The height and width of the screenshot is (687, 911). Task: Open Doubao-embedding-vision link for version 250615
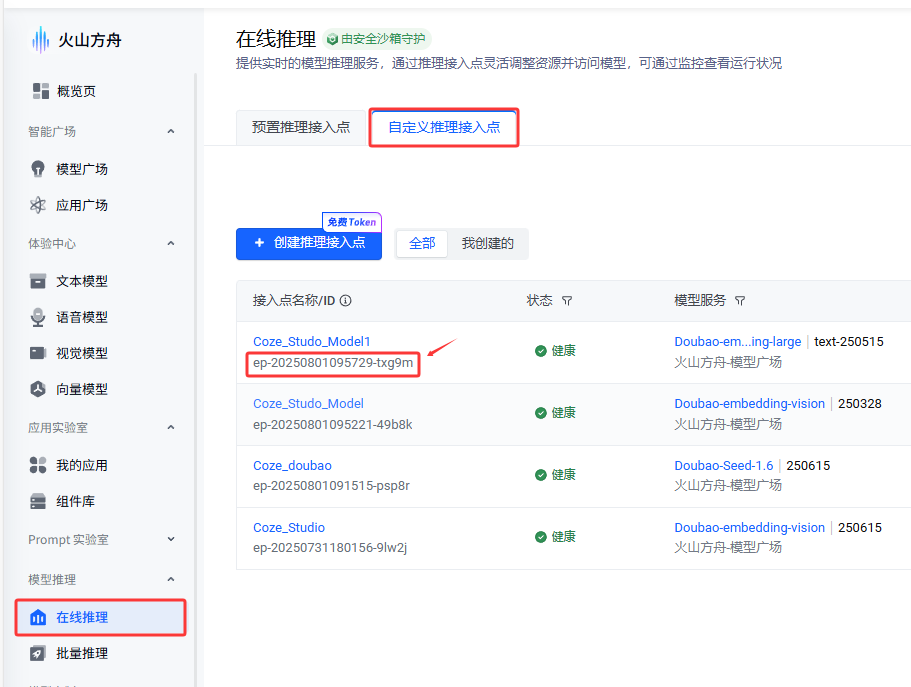749,528
